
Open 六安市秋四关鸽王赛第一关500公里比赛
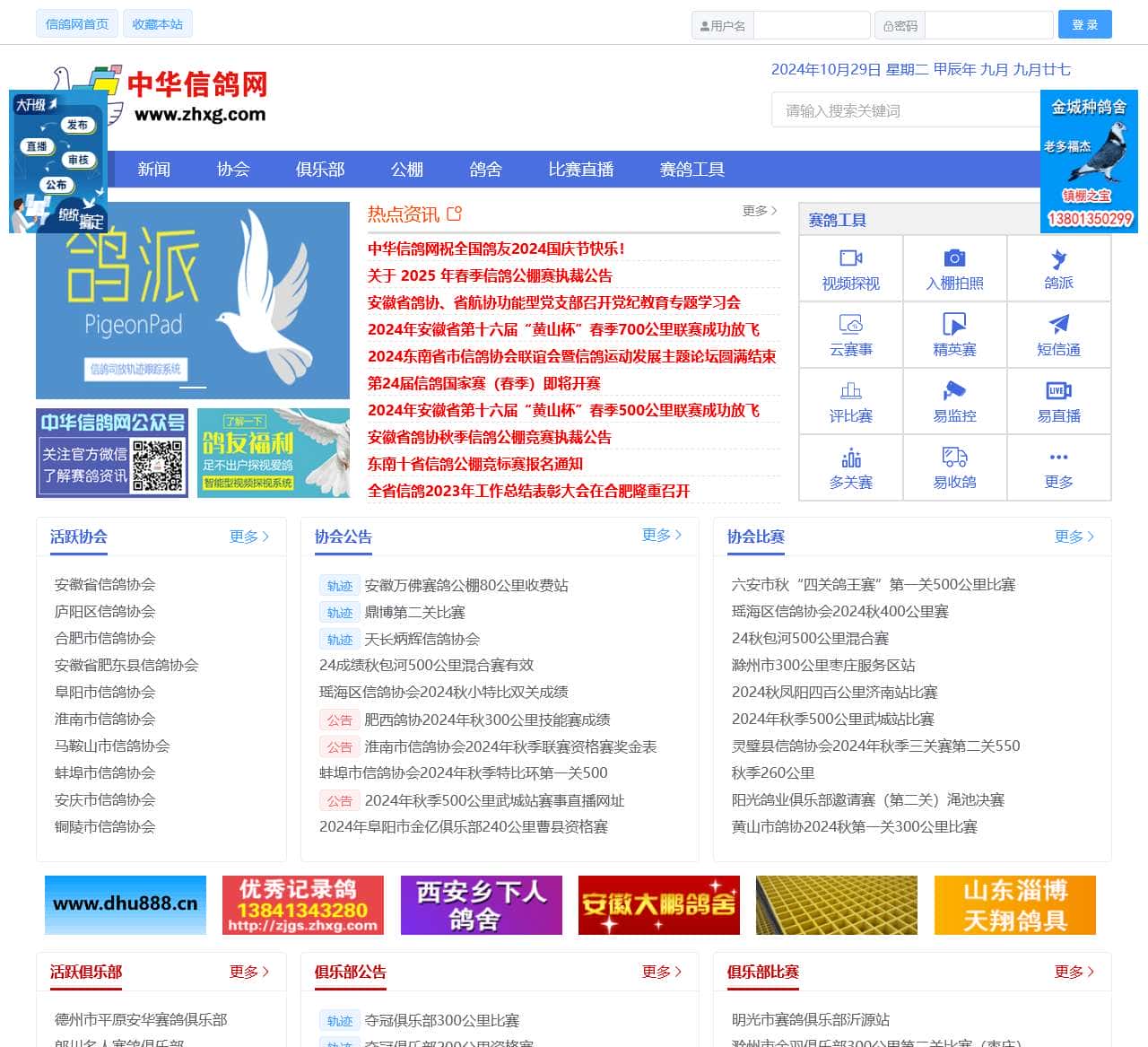(874, 584)
